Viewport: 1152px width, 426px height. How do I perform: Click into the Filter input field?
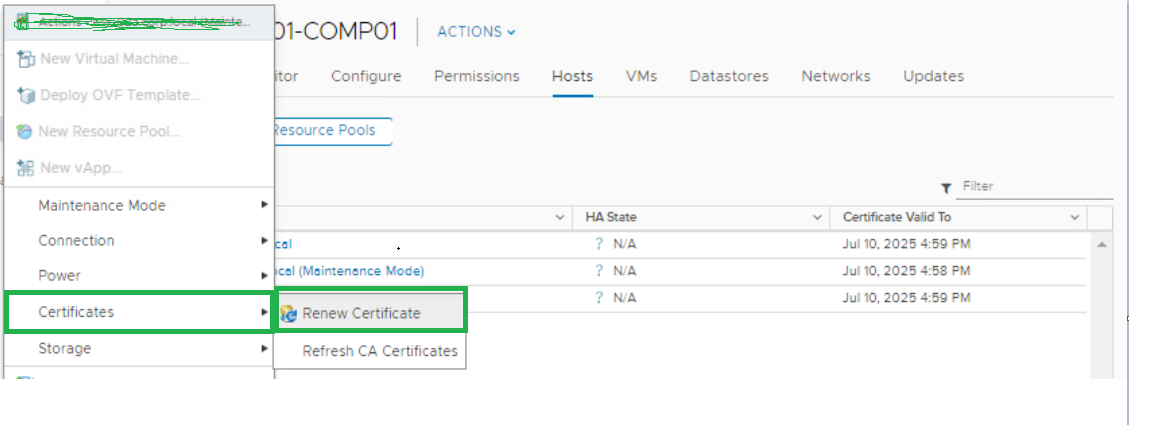pyautogui.click(x=1034, y=187)
